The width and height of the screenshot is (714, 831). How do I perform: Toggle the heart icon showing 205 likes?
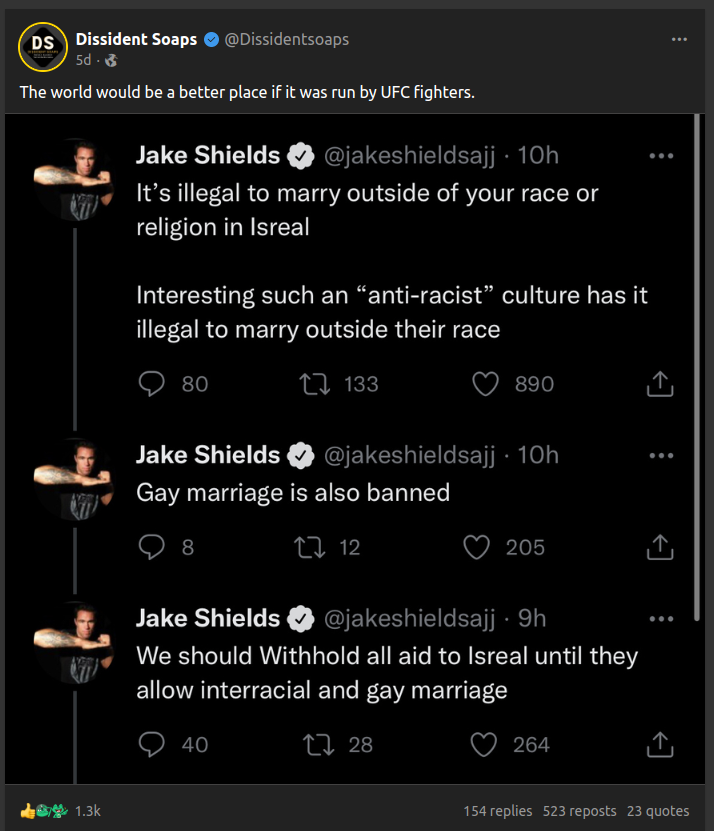(x=477, y=547)
